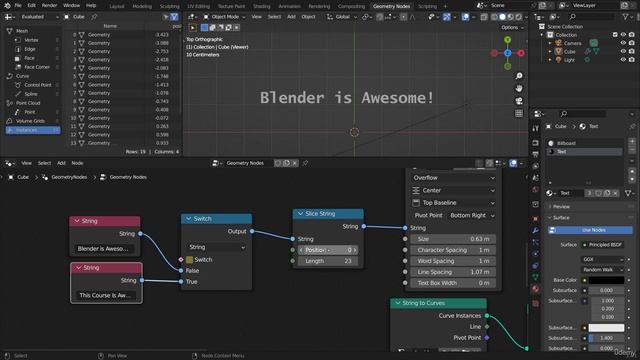Viewport: 640px width, 360px height.
Task: Open the Modifiers wrench properties tab
Action: click(x=536, y=231)
